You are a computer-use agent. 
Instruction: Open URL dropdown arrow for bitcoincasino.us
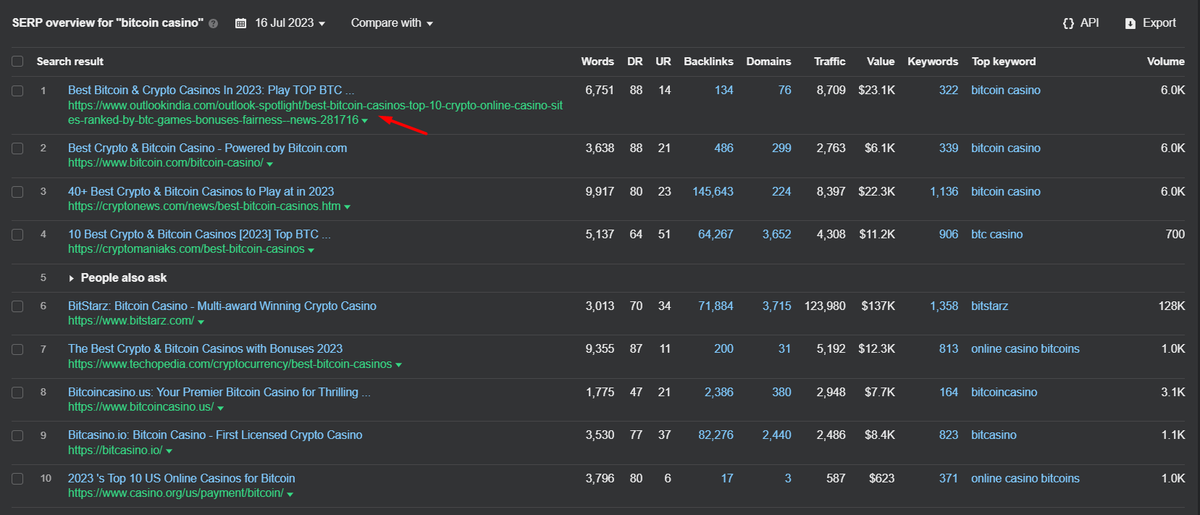[220, 408]
